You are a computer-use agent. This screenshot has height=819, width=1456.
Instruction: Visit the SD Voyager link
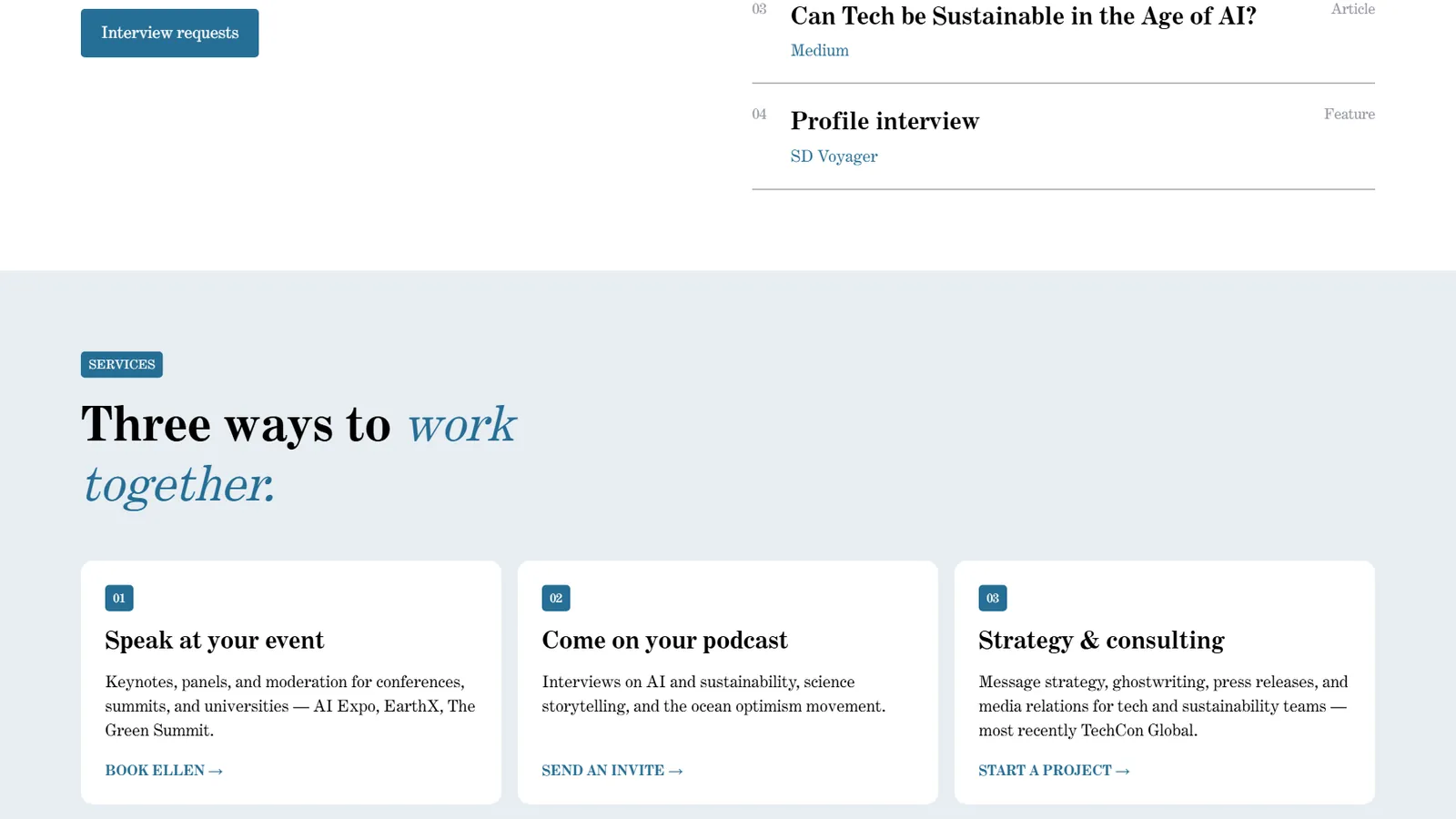(x=834, y=157)
